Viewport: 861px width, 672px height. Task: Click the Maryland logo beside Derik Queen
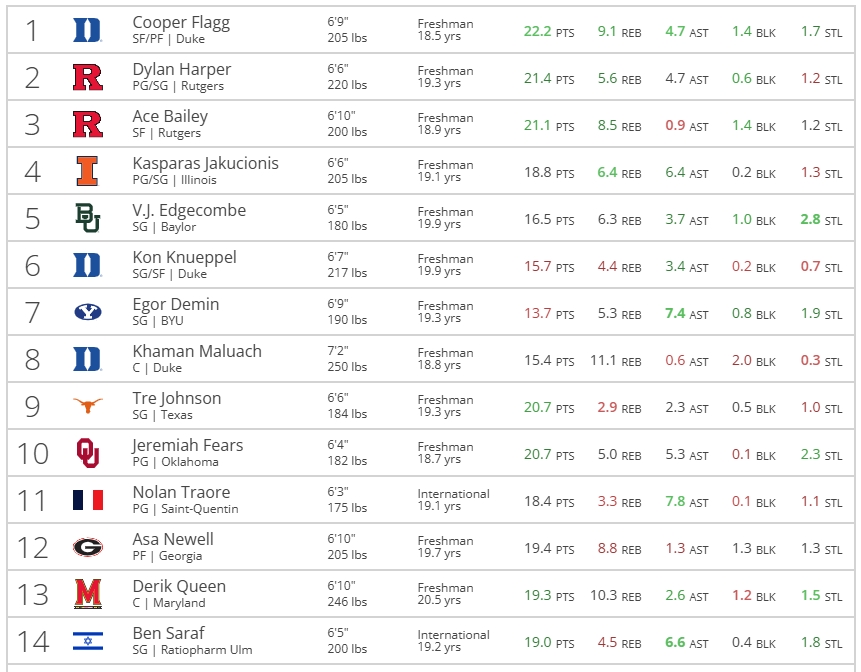(x=88, y=594)
